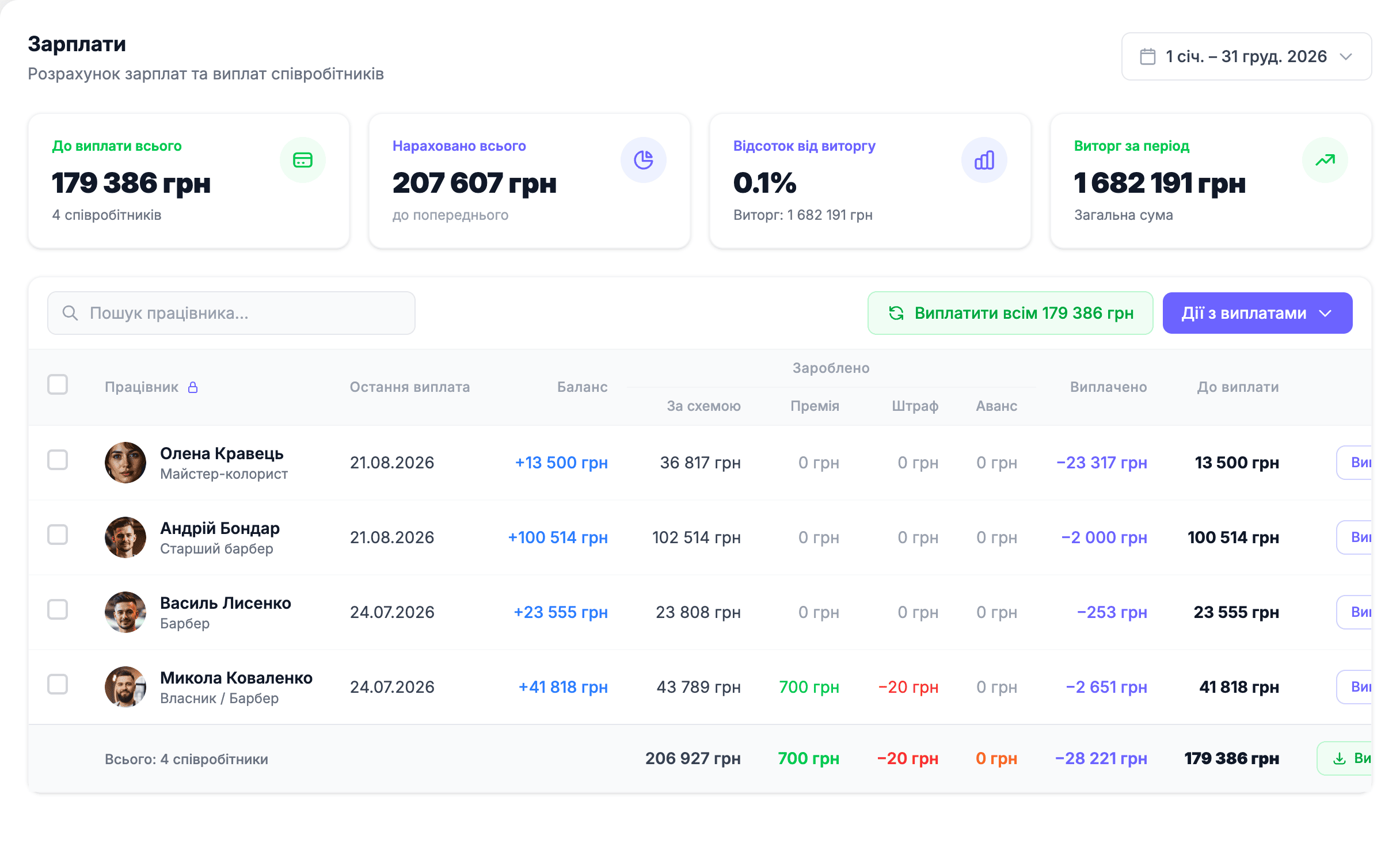Click the '−28 221 грн' paid total
The height and width of the screenshot is (847, 1400).
tap(1101, 759)
